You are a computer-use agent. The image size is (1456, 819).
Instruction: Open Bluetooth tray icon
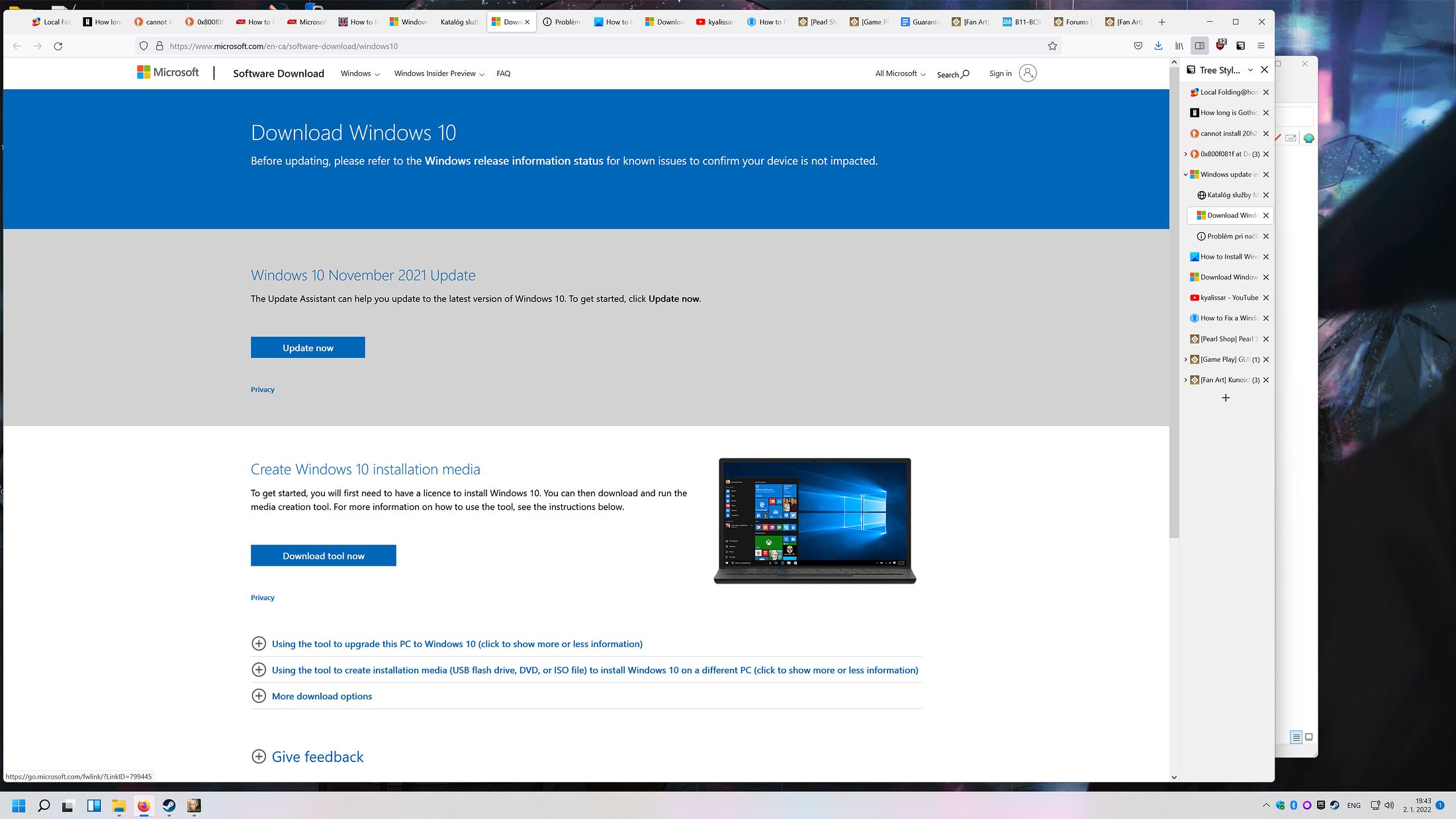point(1293,805)
